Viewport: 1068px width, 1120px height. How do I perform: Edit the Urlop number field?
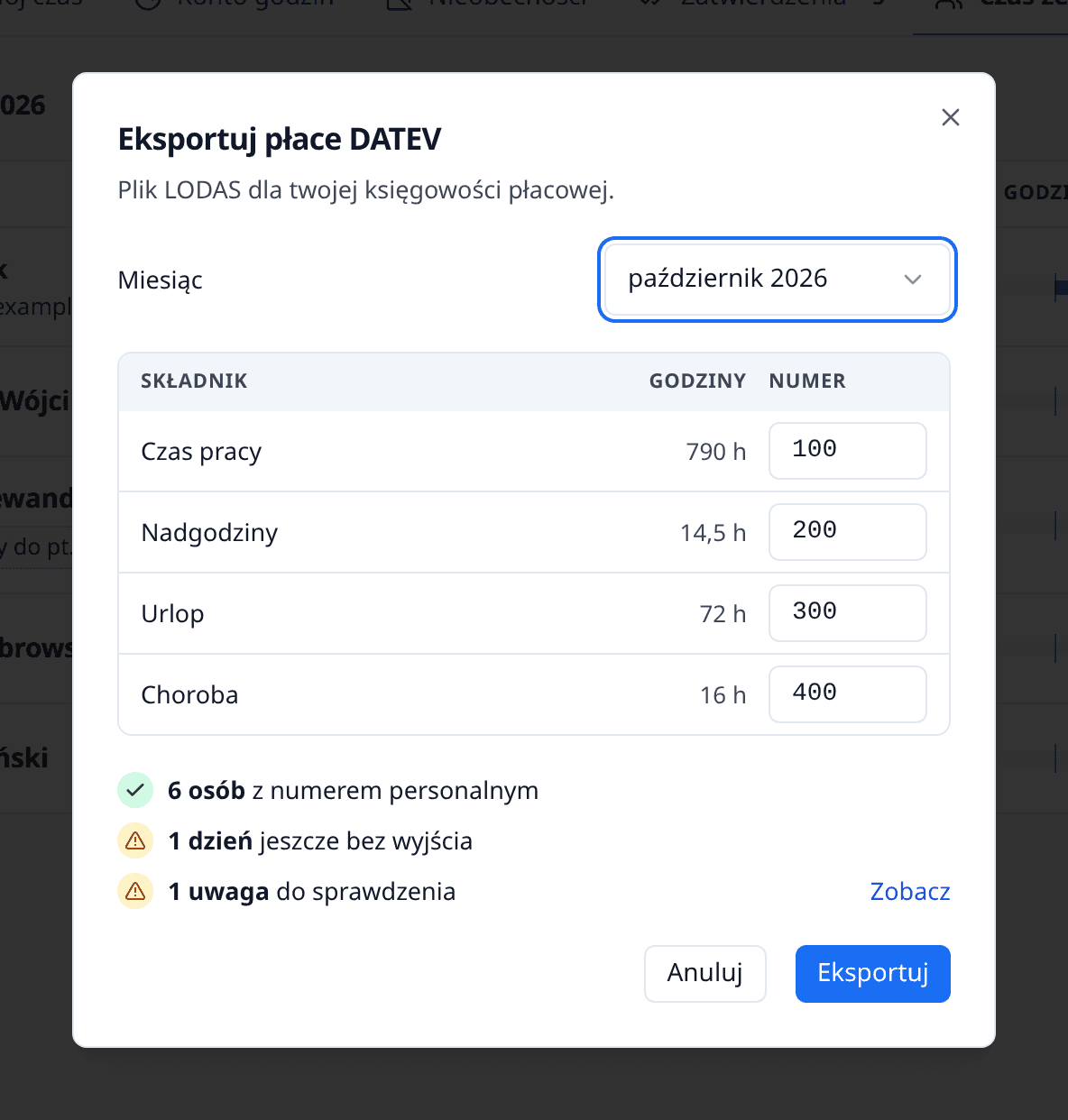847,612
